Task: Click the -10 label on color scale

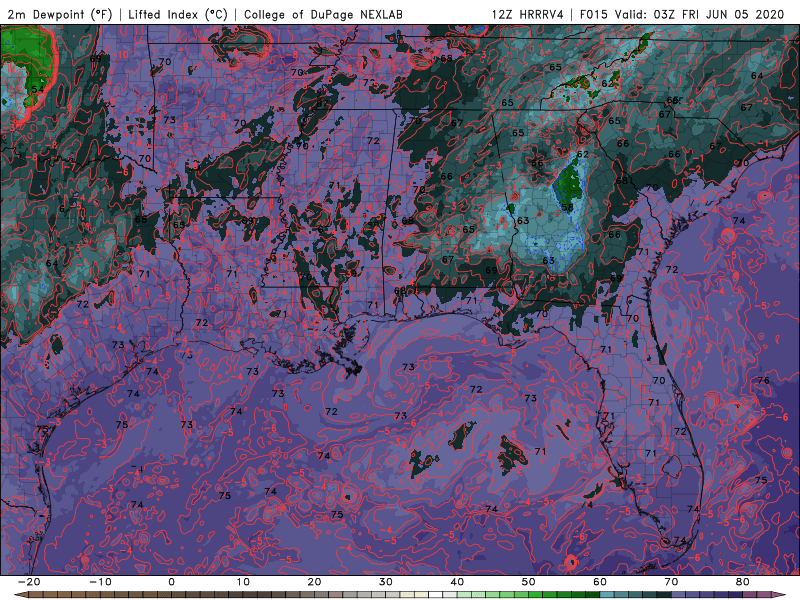Action: coord(100,582)
